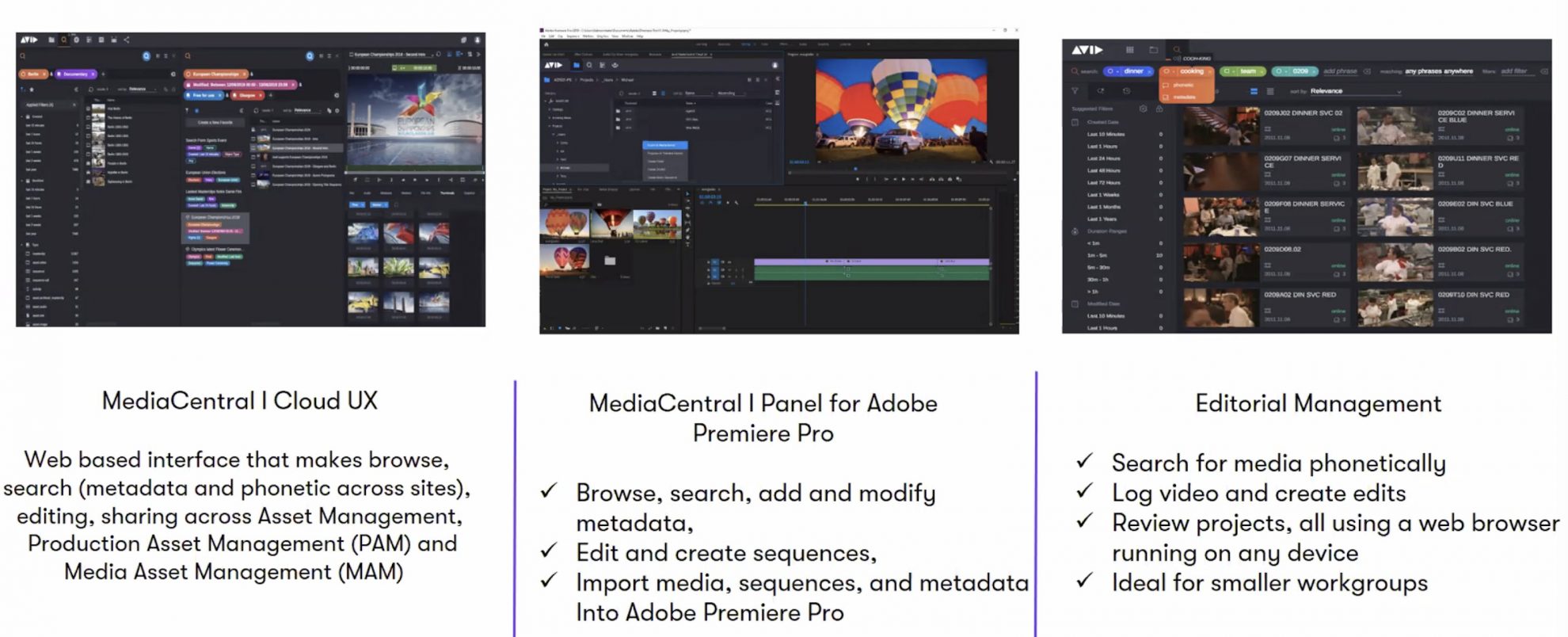Select the green 'team' search pill
This screenshot has height=637, width=1568.
click(1243, 71)
